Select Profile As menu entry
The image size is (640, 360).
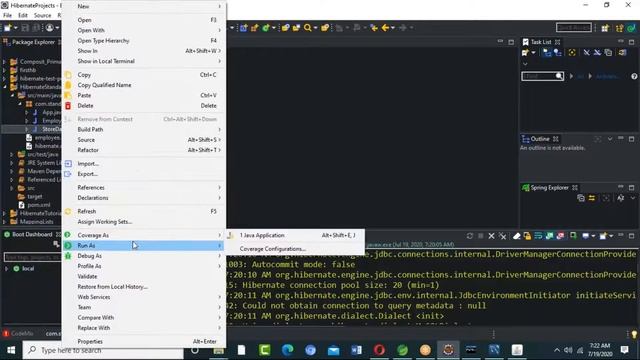pos(144,266)
